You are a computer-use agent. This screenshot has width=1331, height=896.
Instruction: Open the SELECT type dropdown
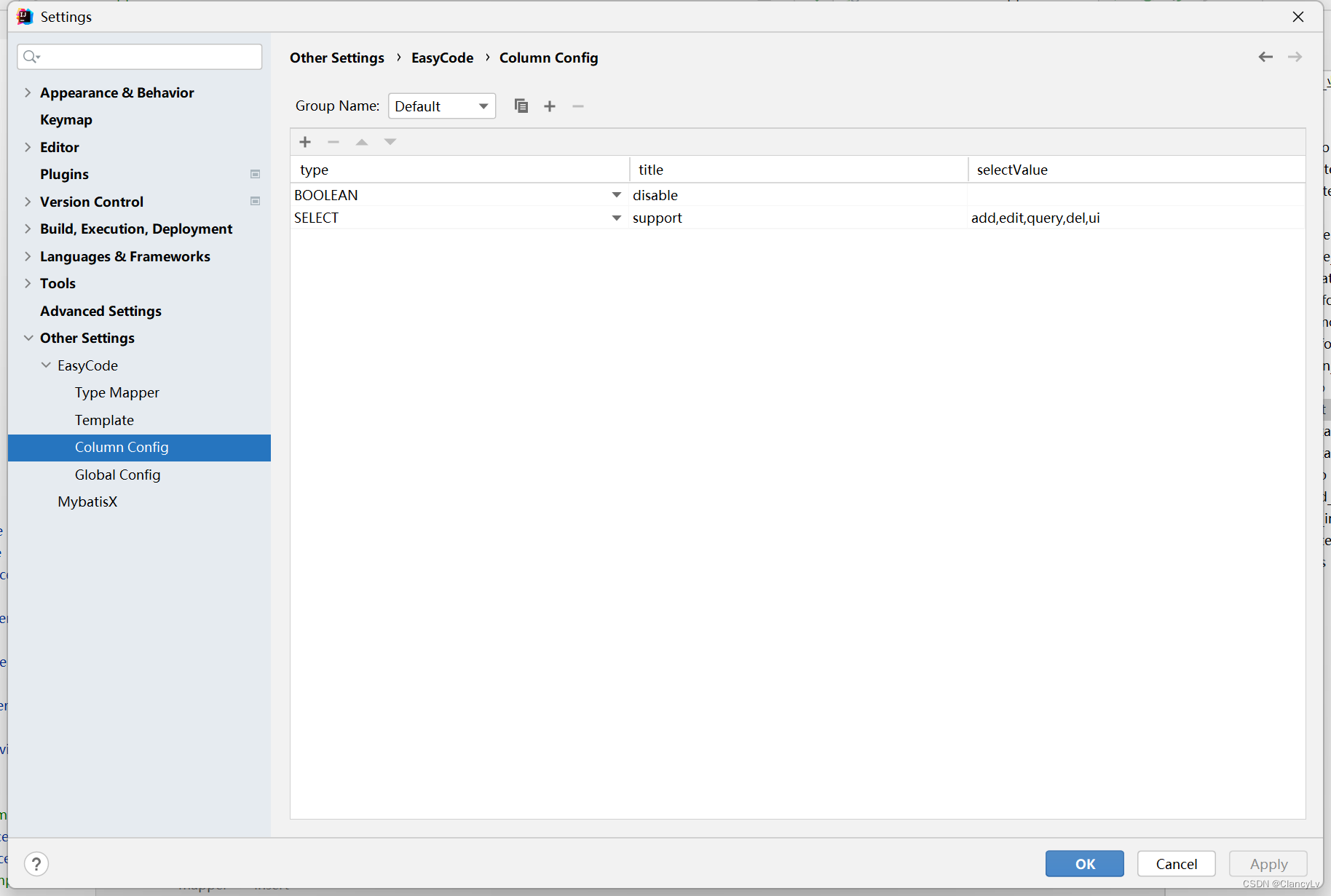617,218
